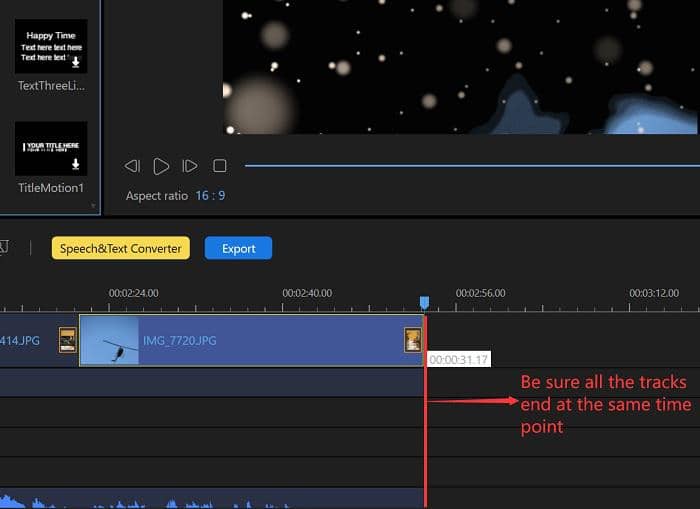Select the TextThreeLines title thumbnail

point(51,47)
